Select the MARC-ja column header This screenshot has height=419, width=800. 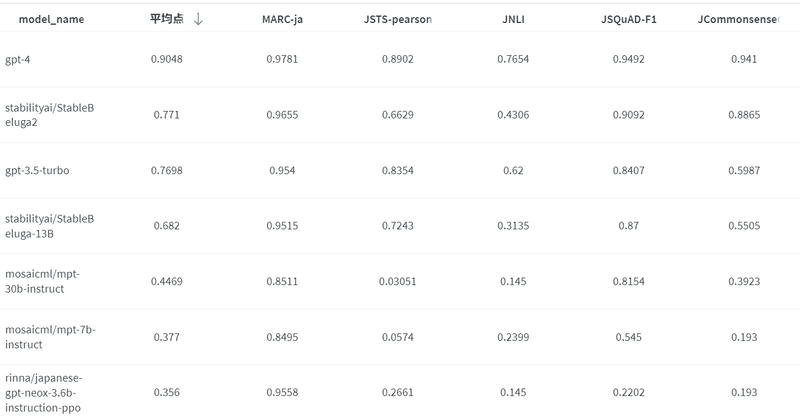[x=282, y=19]
